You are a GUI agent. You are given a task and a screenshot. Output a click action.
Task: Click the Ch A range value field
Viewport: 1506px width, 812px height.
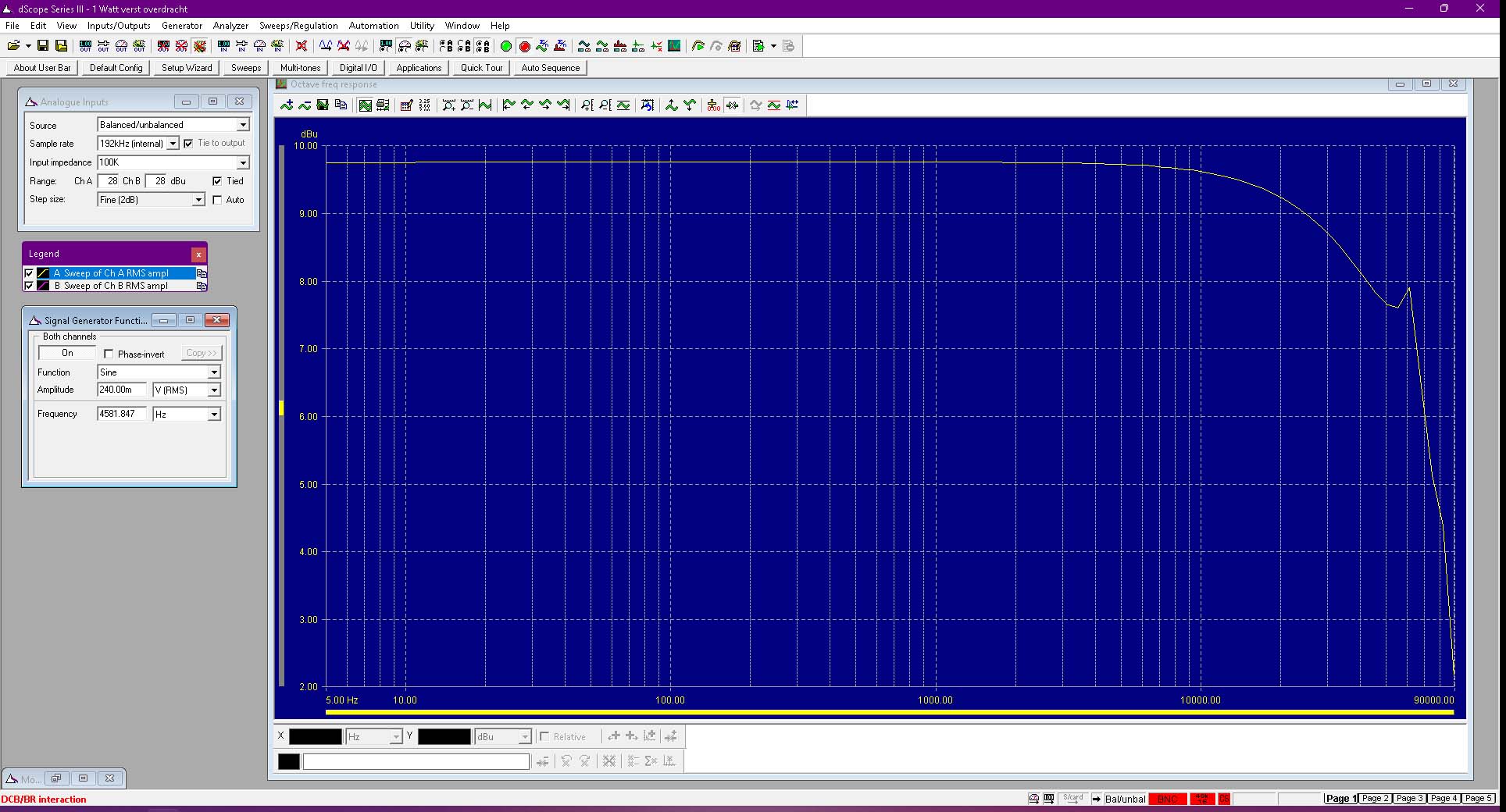pos(109,181)
